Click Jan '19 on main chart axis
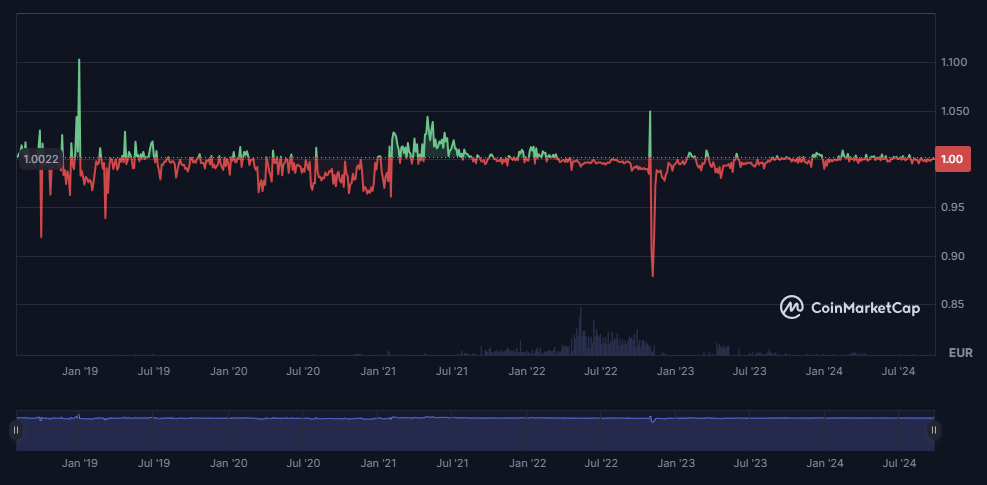The width and height of the screenshot is (987, 485). click(80, 372)
